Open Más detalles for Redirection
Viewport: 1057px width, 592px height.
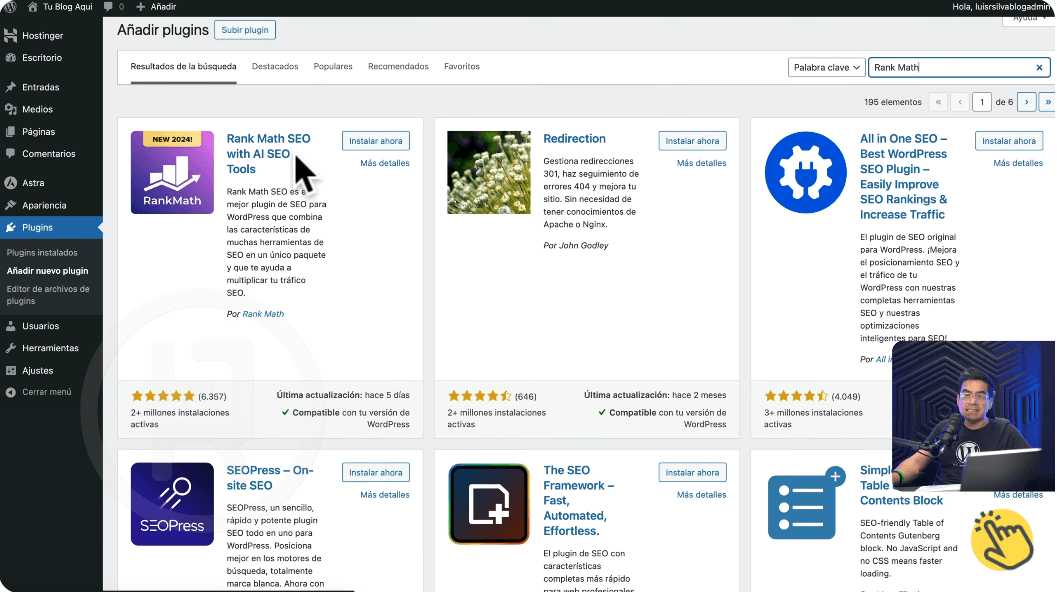tap(702, 163)
